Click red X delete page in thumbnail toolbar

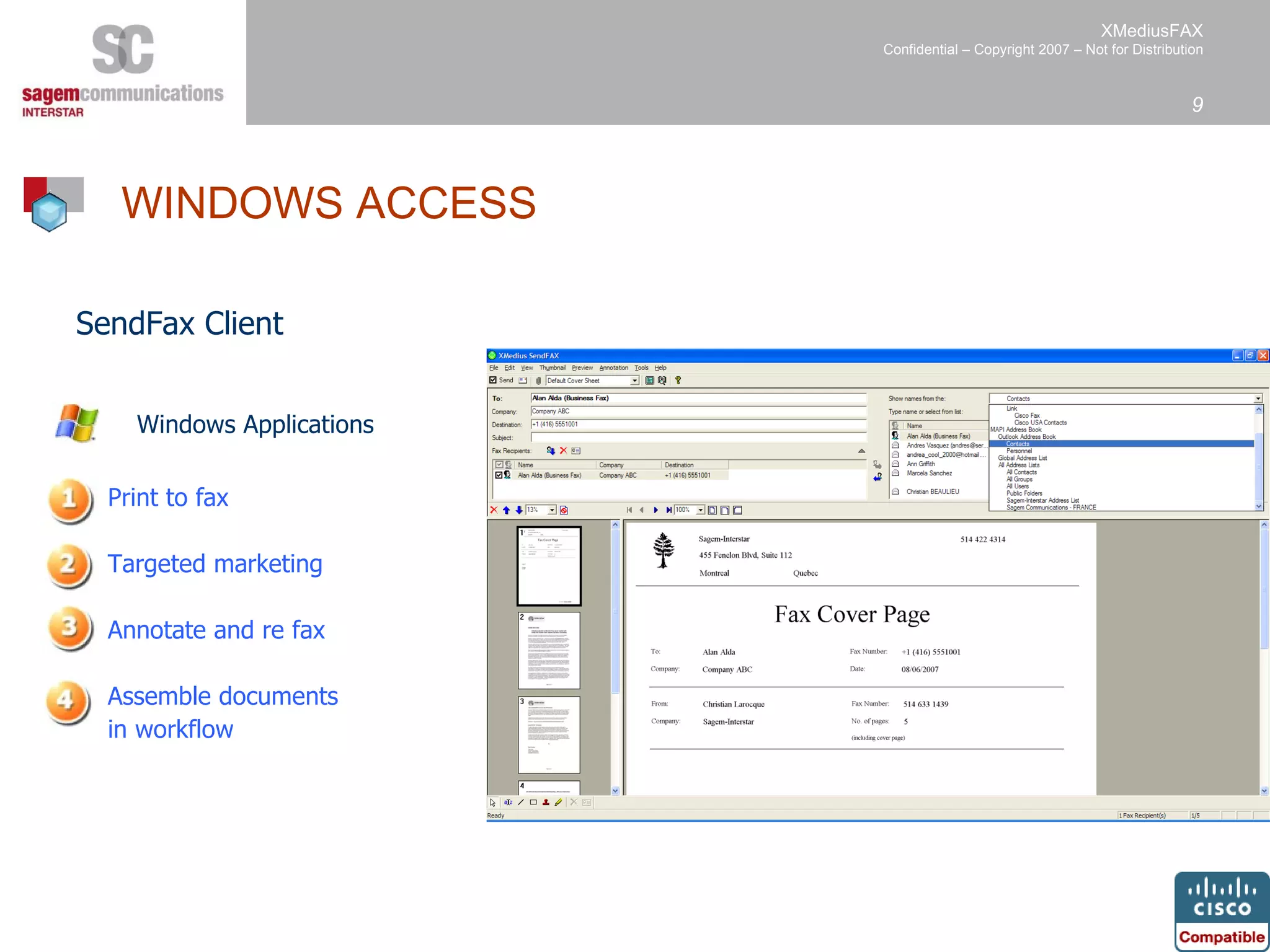[494, 510]
